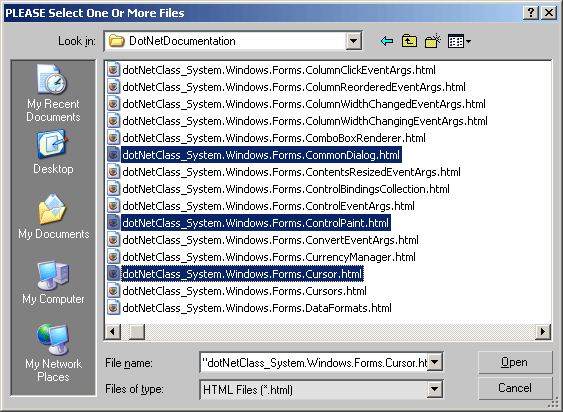Go to Desktop in places bar
563x412 pixels.
pyautogui.click(x=53, y=152)
